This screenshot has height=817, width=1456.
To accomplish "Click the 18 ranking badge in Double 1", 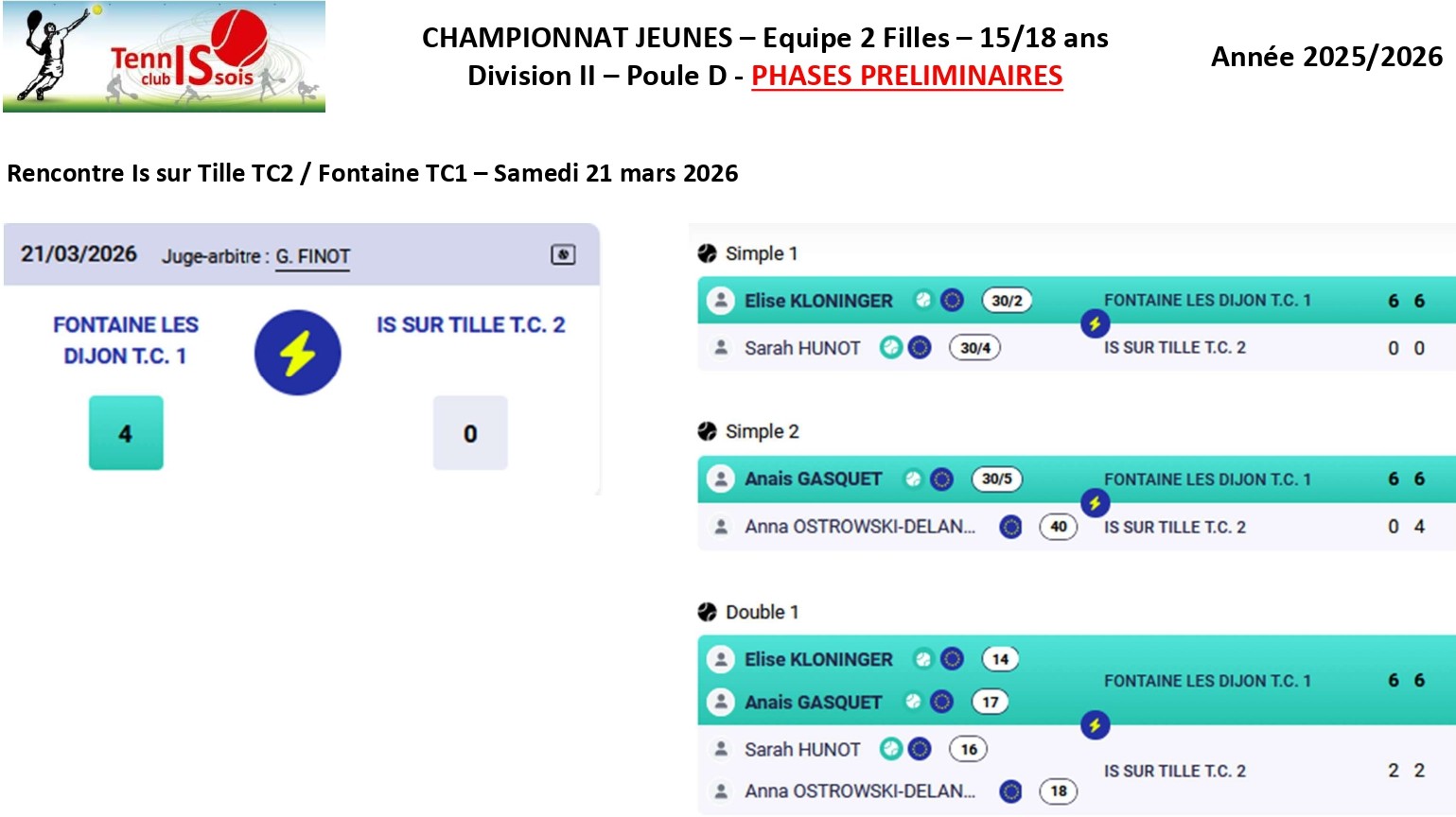I will tap(1058, 791).
